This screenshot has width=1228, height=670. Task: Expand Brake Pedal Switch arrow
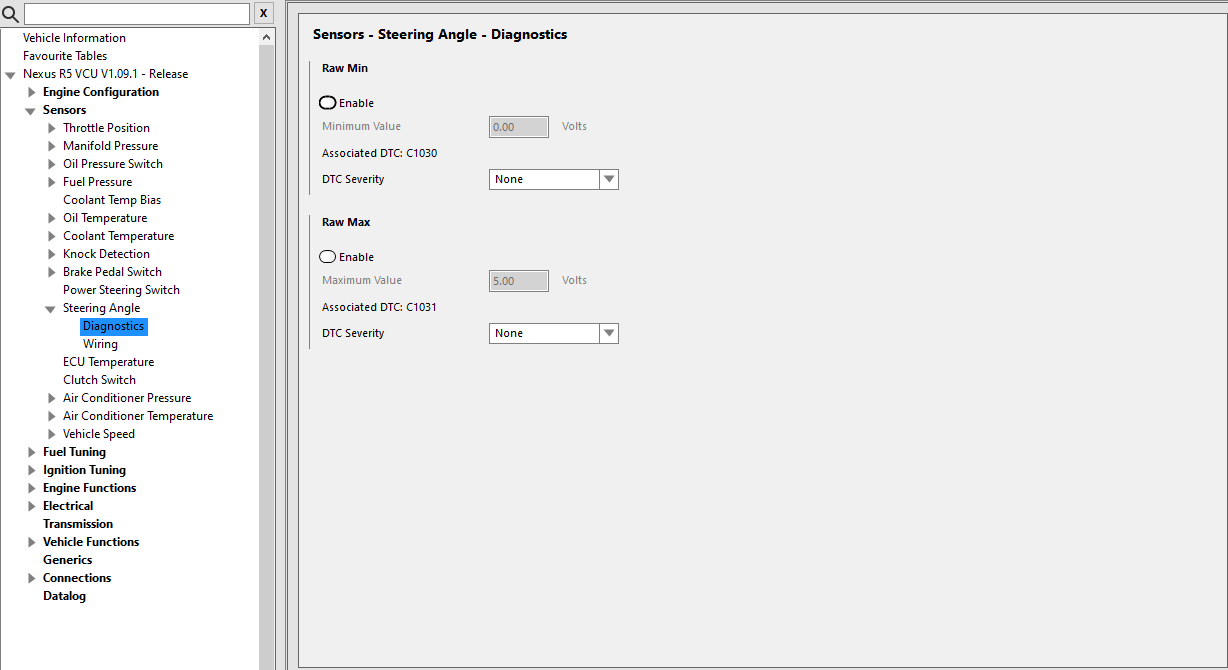click(52, 272)
